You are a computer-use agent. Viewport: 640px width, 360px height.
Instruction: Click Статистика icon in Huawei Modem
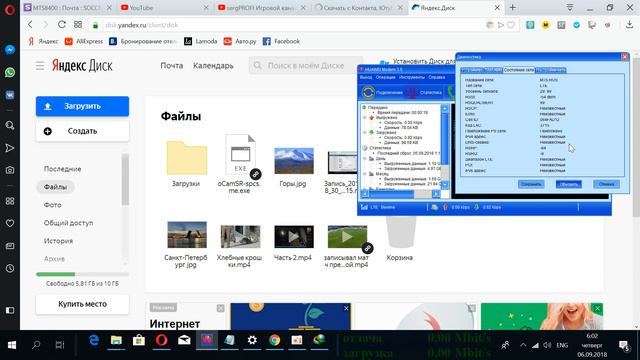(x=424, y=93)
